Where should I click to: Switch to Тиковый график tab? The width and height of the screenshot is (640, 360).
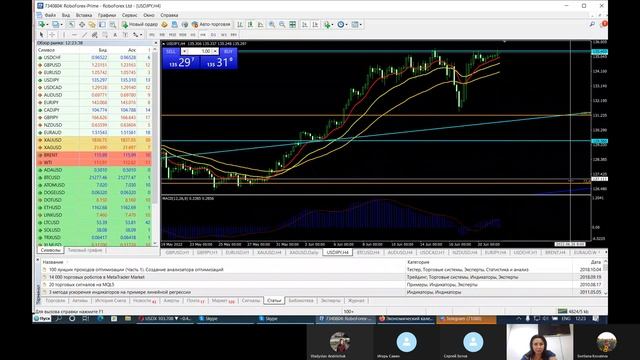[x=85, y=250]
